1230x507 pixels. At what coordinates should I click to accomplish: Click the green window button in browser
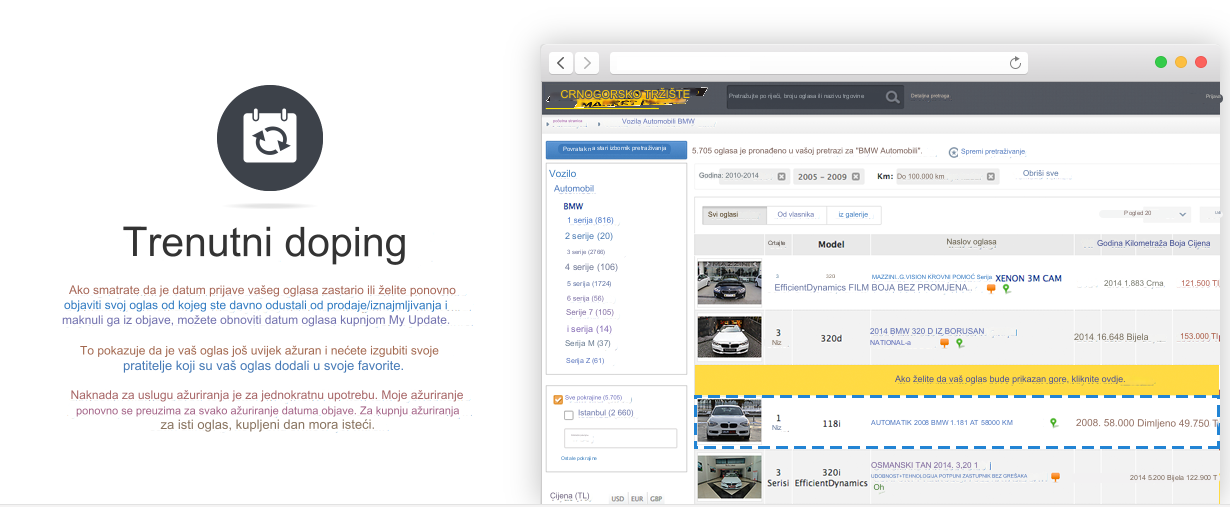(1161, 62)
